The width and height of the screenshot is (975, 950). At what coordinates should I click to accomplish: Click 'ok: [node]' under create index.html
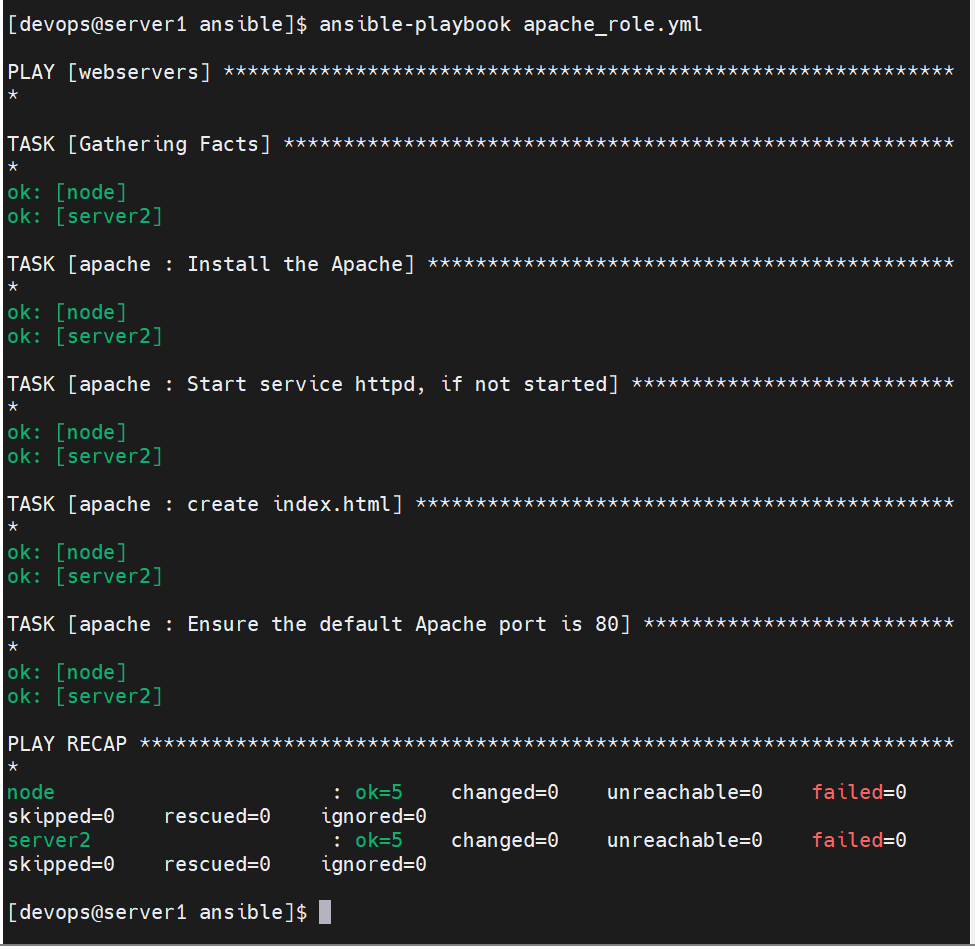(x=67, y=552)
